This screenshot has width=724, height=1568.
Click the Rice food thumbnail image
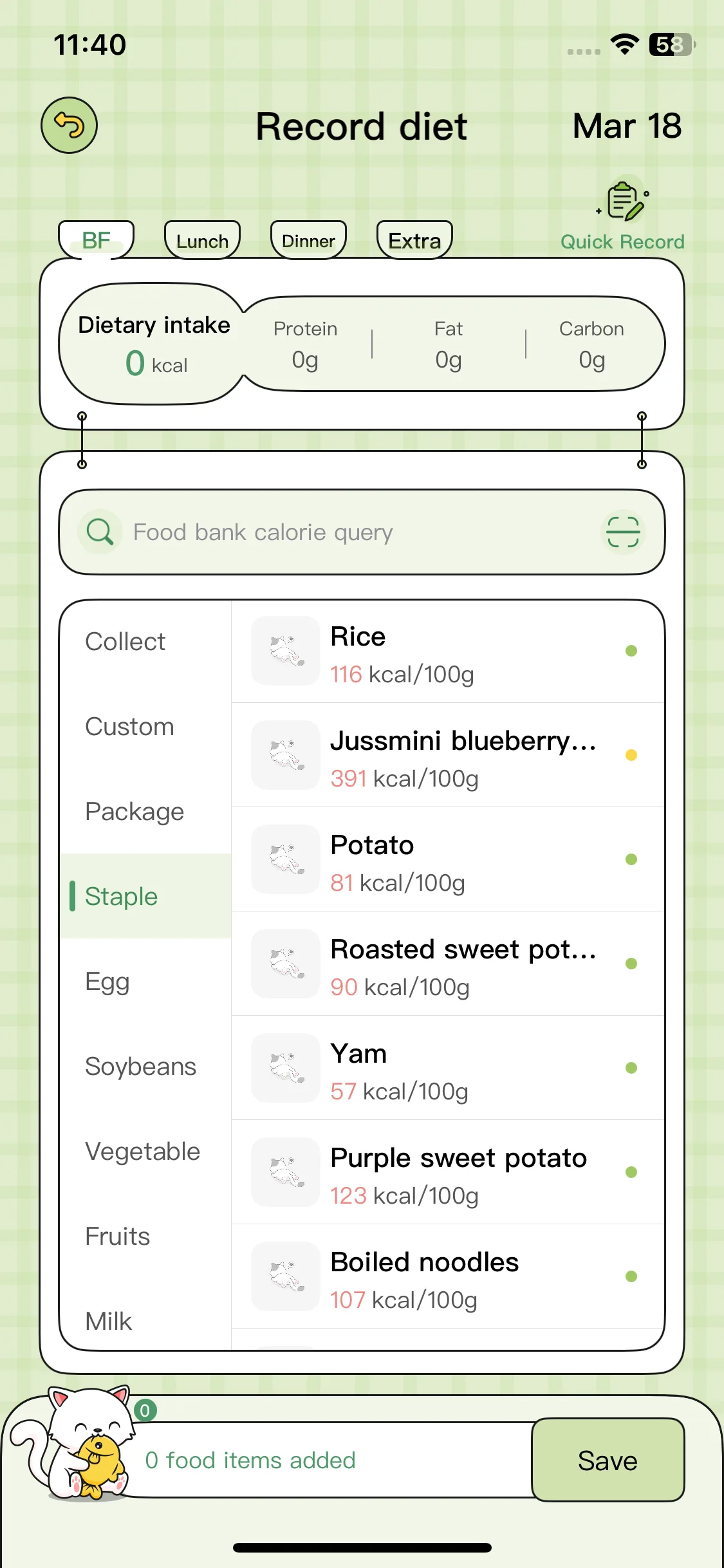pos(285,651)
